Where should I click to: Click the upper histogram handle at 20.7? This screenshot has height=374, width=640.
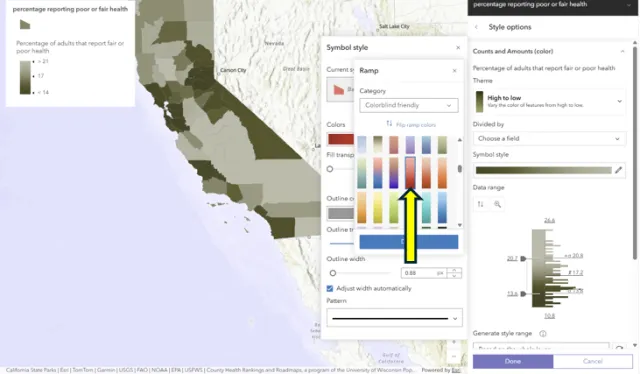click(523, 258)
